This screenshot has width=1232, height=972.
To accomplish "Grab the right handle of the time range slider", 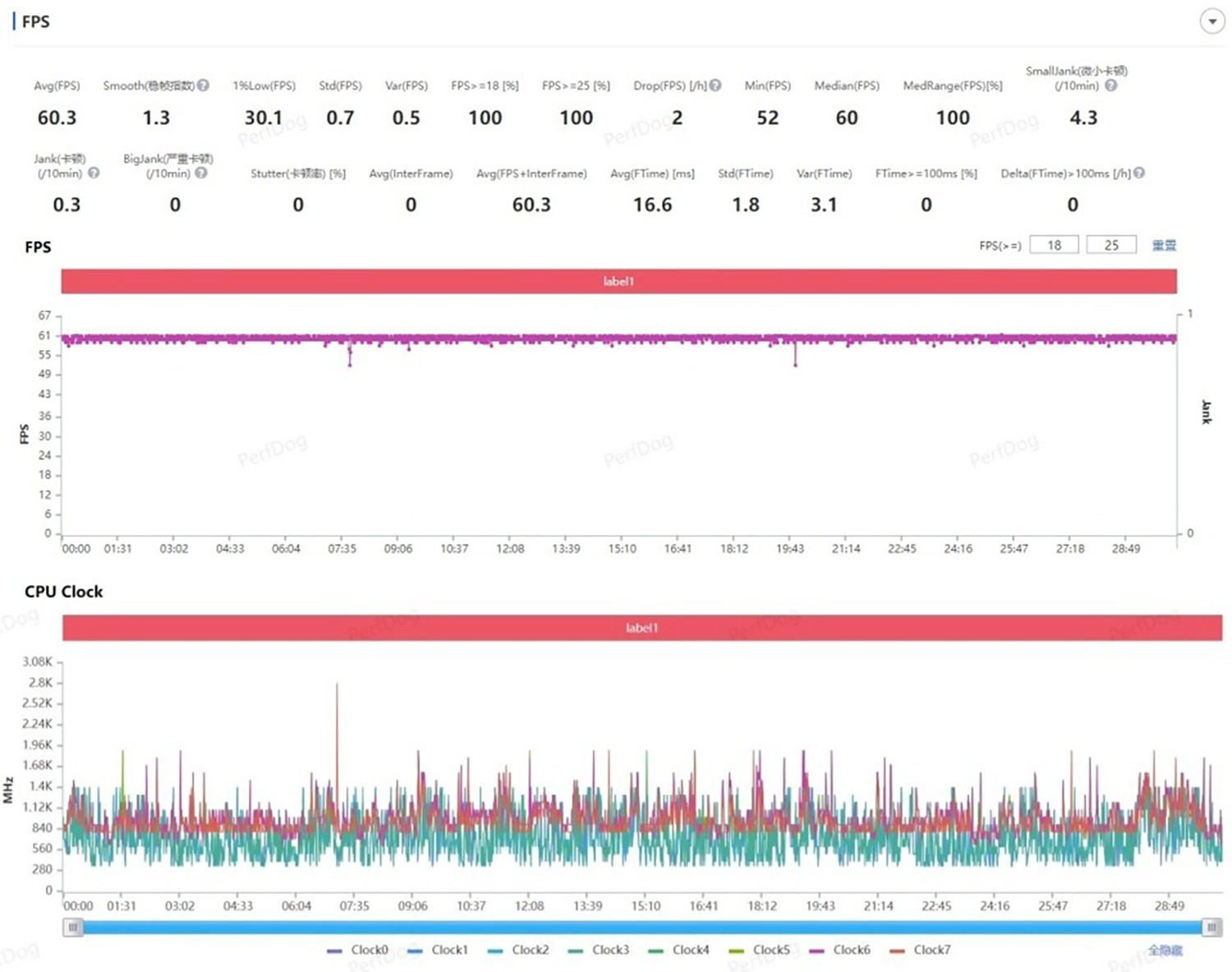I will tap(1211, 927).
